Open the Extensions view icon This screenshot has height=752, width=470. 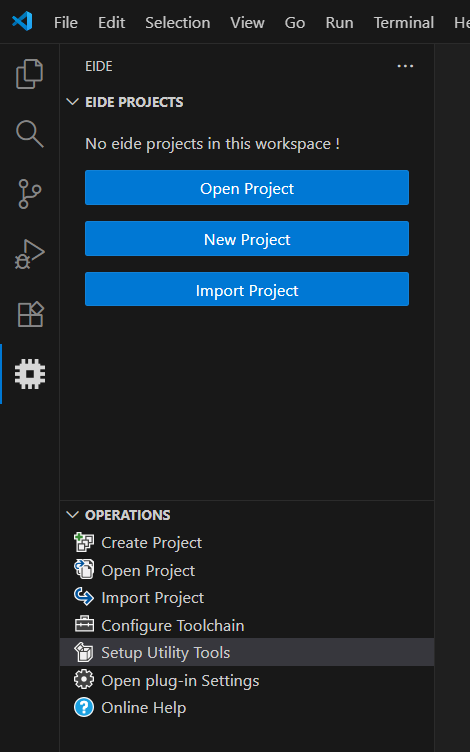pos(30,314)
